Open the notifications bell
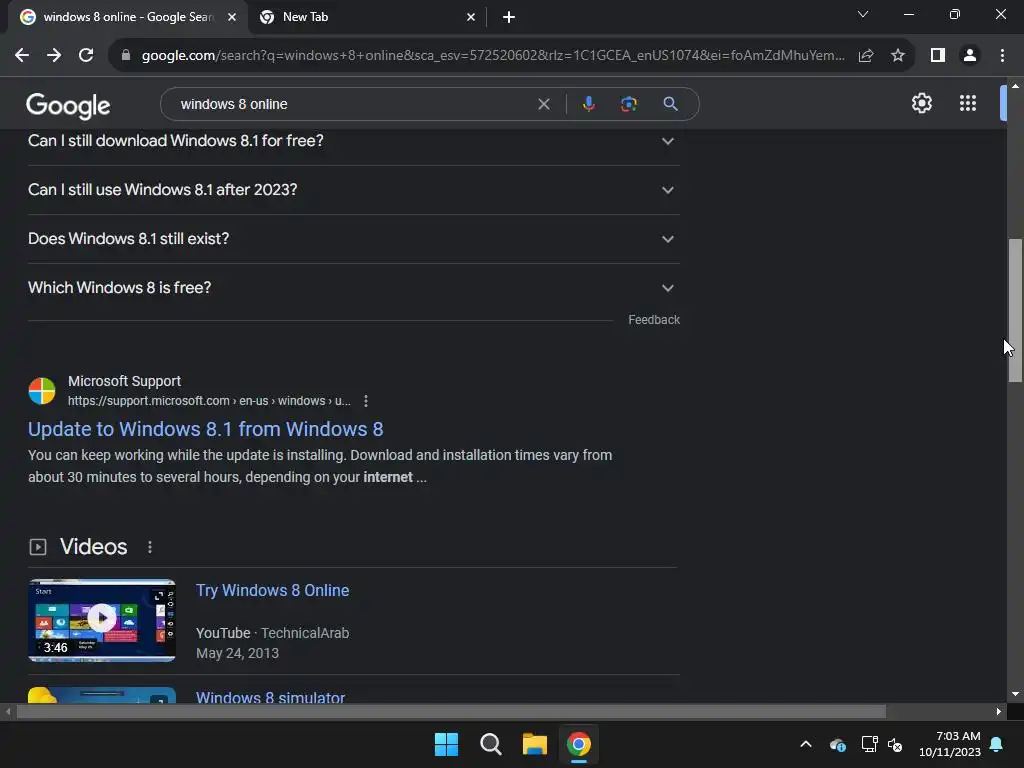Viewport: 1024px width, 768px height. tap(997, 744)
